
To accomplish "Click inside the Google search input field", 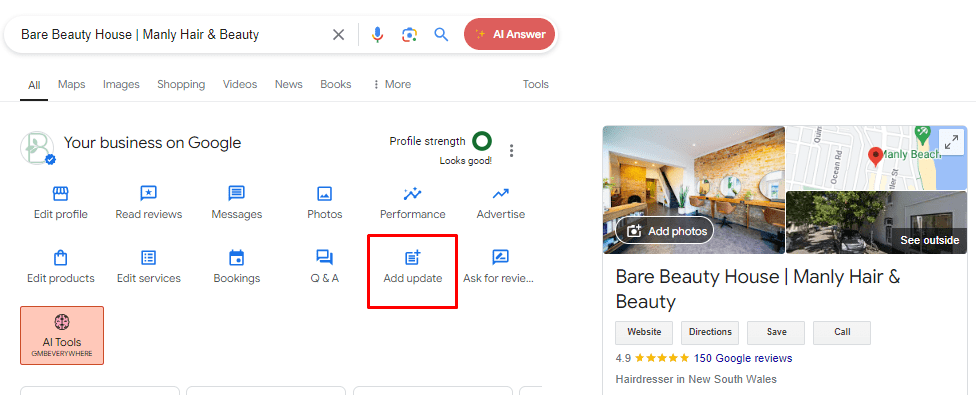I will pos(171,35).
